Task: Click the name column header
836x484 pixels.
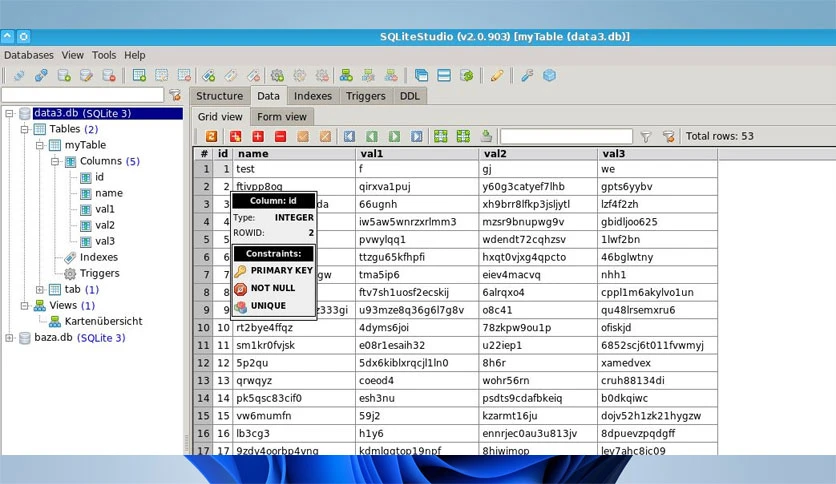Action: pos(294,154)
